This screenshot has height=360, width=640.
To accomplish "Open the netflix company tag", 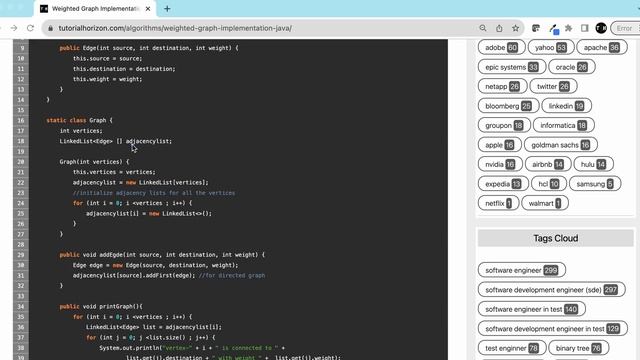I will coord(498,203).
